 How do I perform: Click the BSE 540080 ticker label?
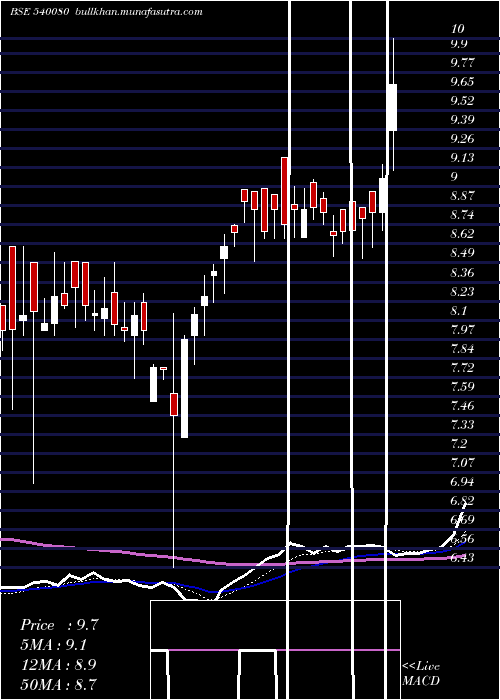pos(39,12)
